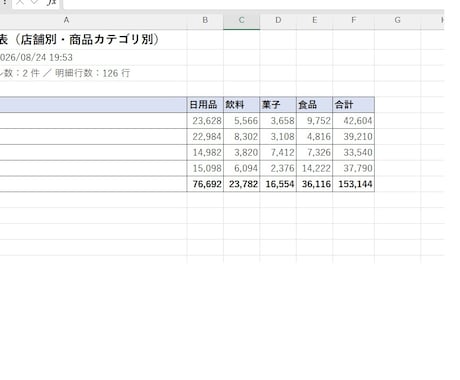This screenshot has width=460, height=380.
Task: Click the cell with value 5,566
Action: click(x=242, y=121)
